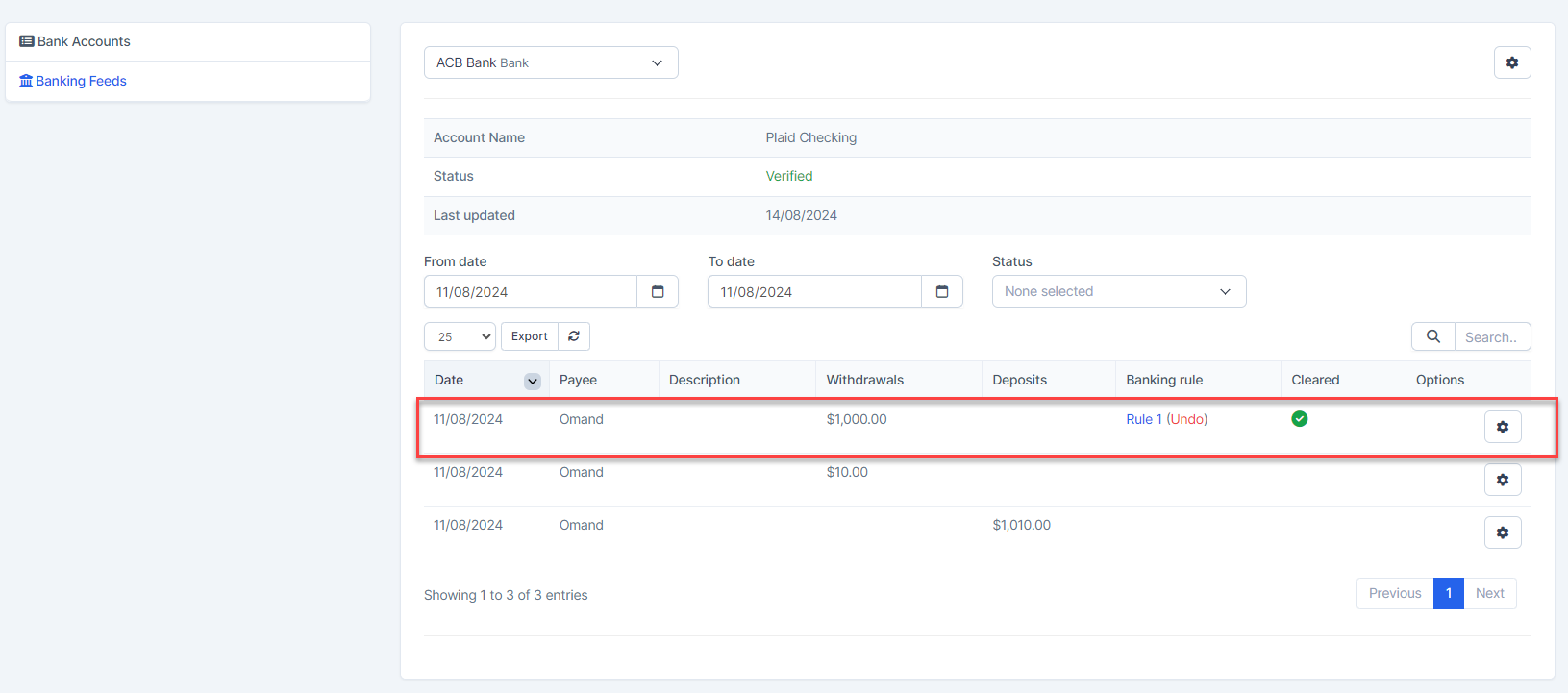Open the From date calendar picker icon

click(658, 291)
